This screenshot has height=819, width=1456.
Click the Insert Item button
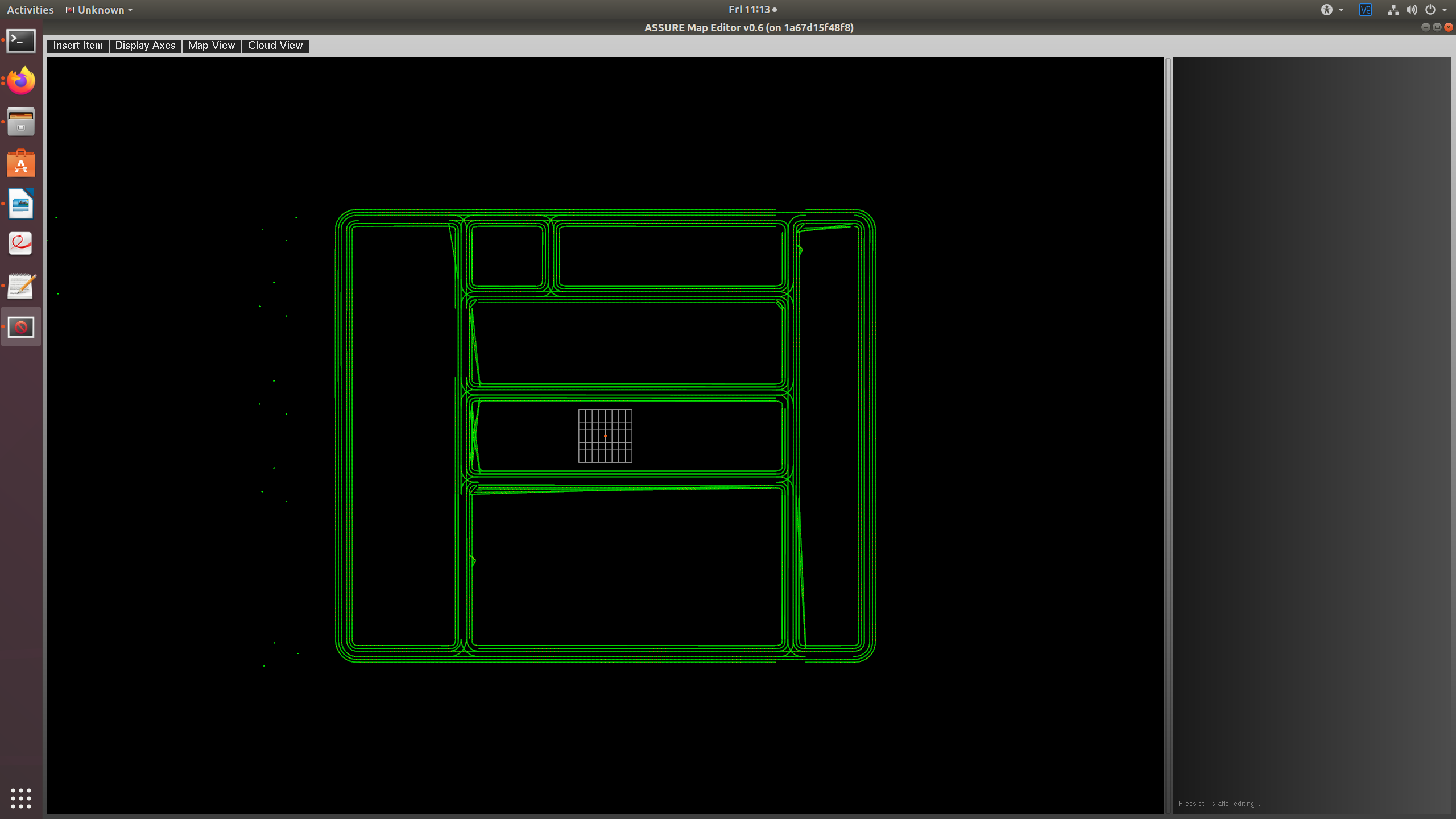pos(77,45)
